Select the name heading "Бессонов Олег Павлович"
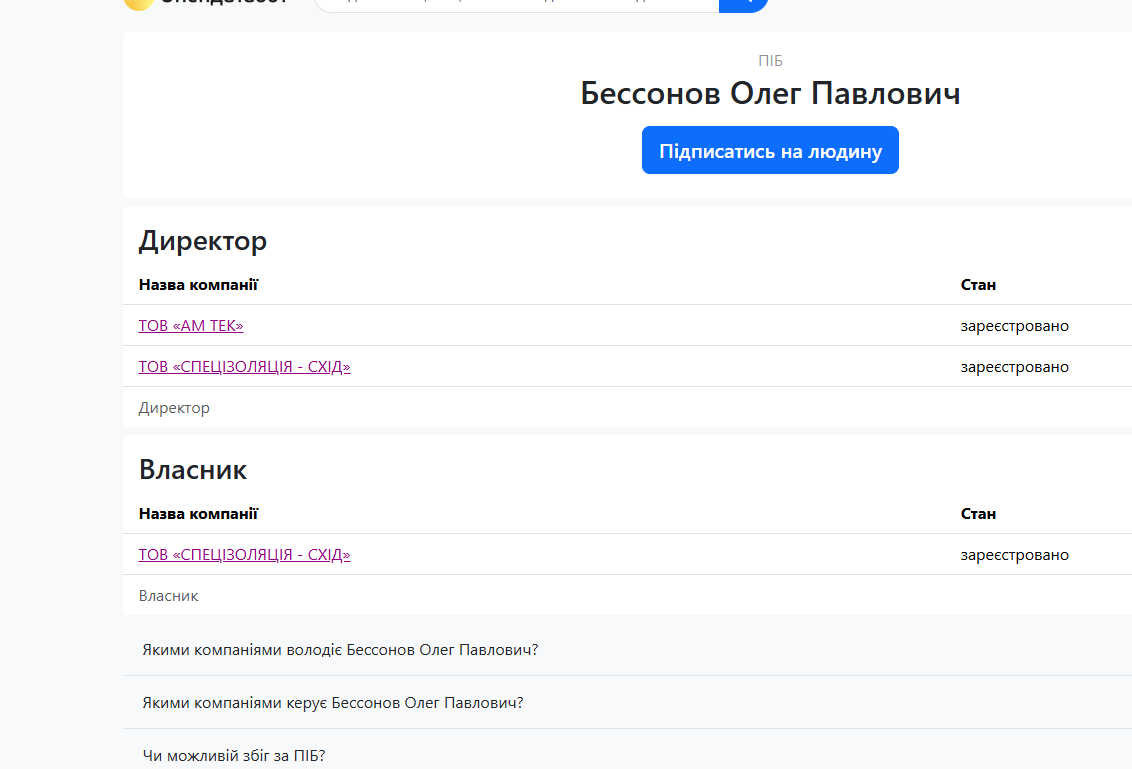The width and height of the screenshot is (1132, 769). pyautogui.click(x=770, y=93)
